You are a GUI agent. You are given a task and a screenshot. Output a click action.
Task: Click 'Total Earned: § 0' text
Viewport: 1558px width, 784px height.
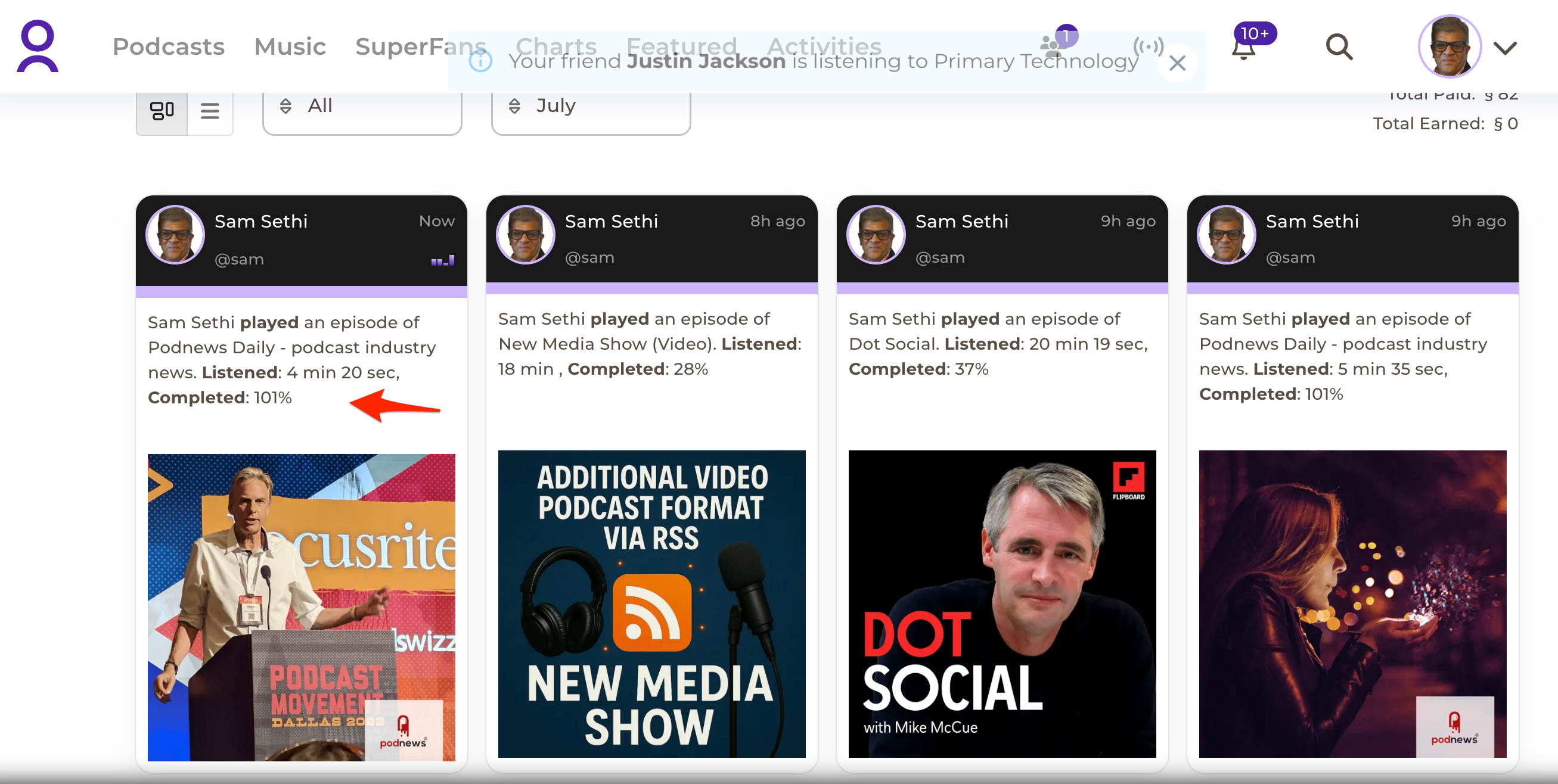coord(1445,123)
